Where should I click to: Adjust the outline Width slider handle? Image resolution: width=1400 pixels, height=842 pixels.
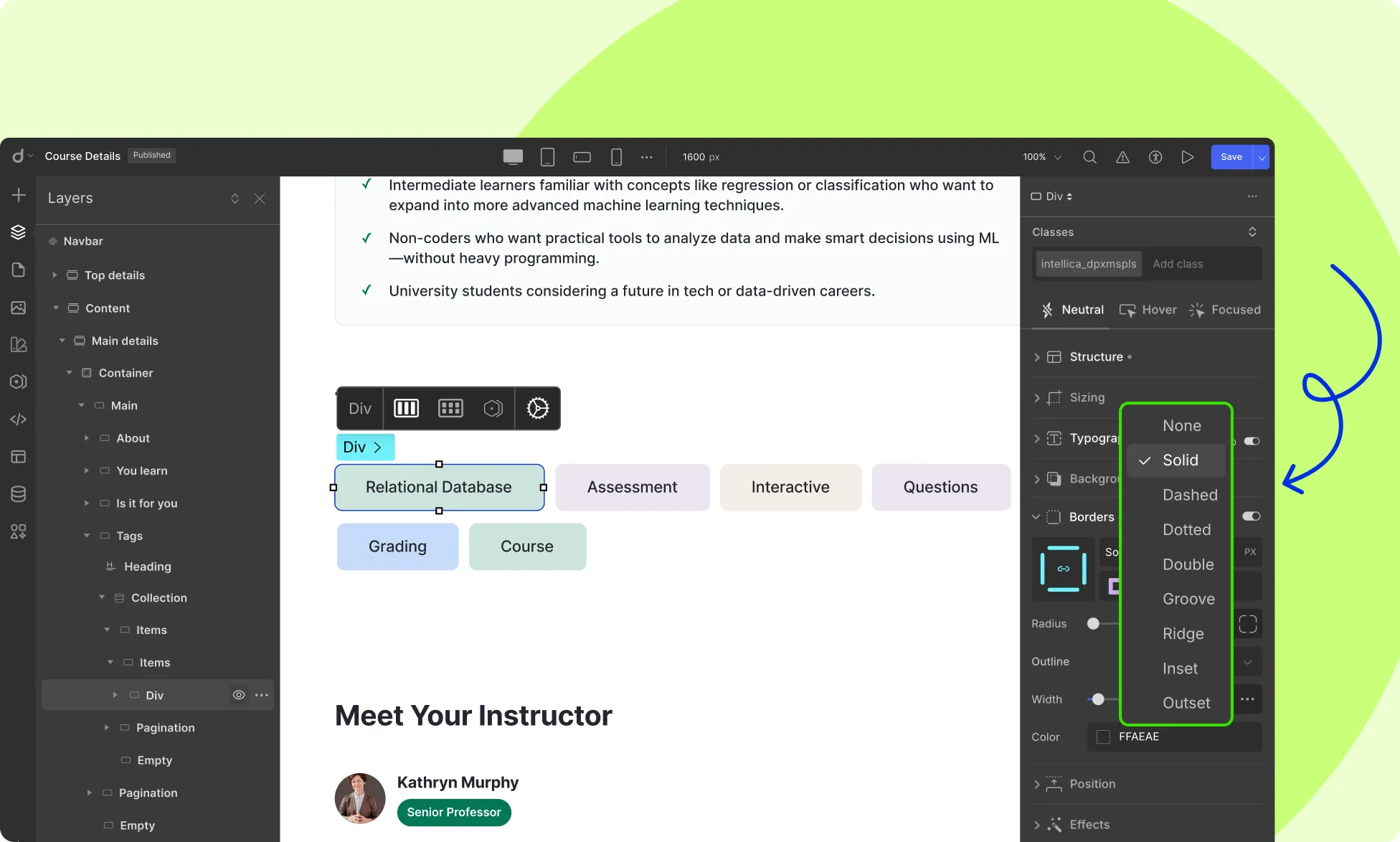pyautogui.click(x=1098, y=699)
